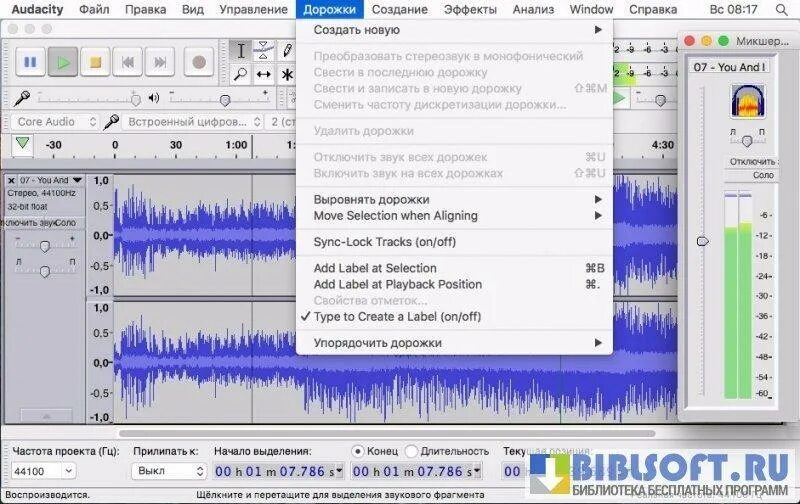
Task: Click the selection end time field
Action: tap(416, 471)
